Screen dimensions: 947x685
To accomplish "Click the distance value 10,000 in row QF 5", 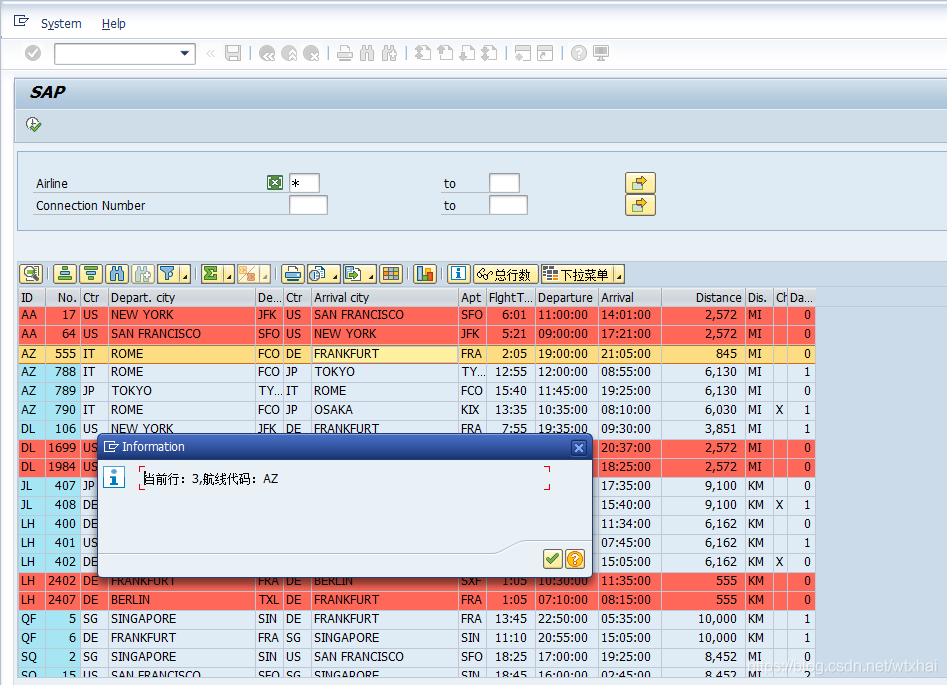I will pos(704,619).
